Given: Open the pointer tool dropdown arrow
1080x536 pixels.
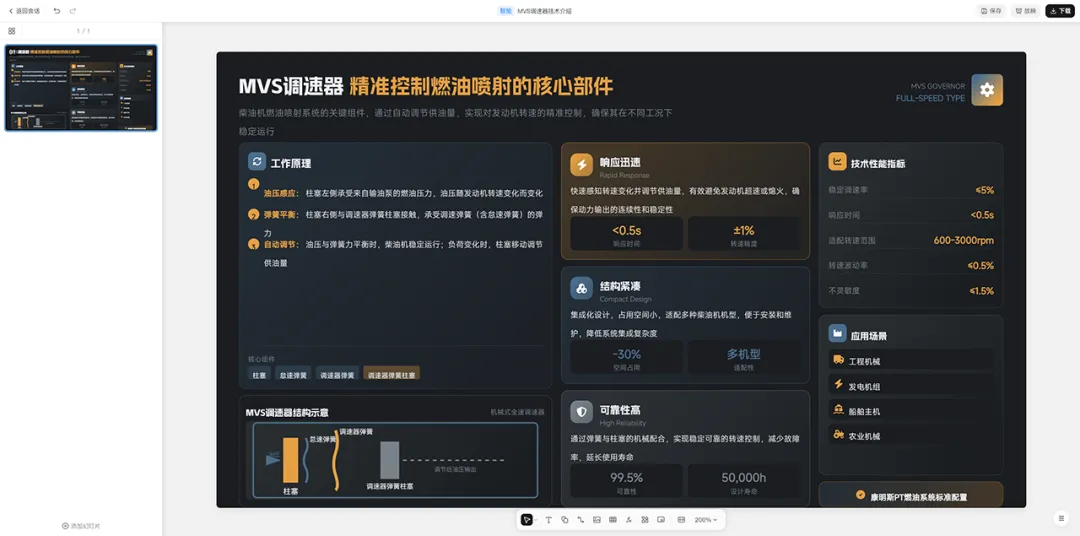Looking at the screenshot, I should (537, 519).
